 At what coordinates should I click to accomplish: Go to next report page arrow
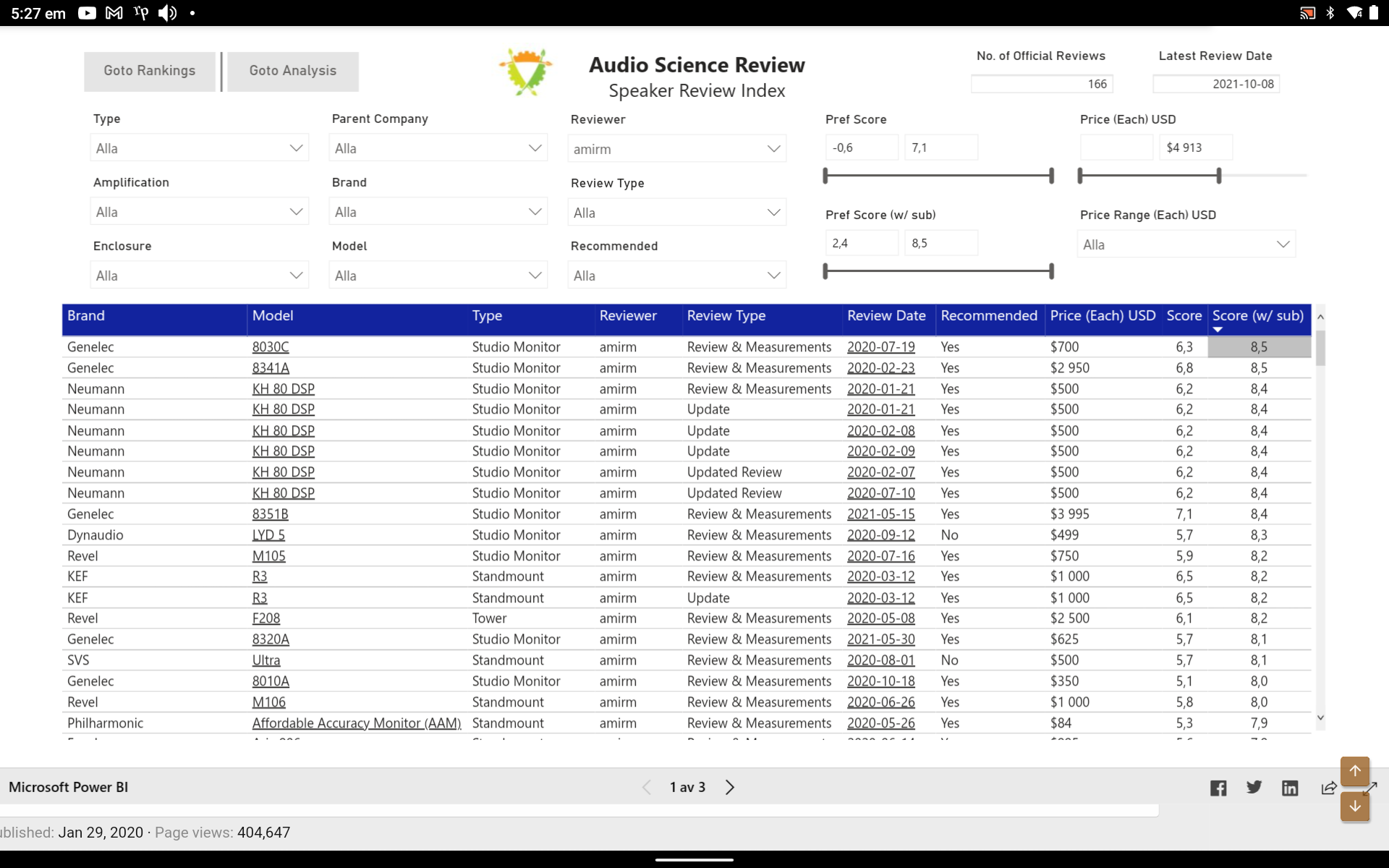coord(730,787)
